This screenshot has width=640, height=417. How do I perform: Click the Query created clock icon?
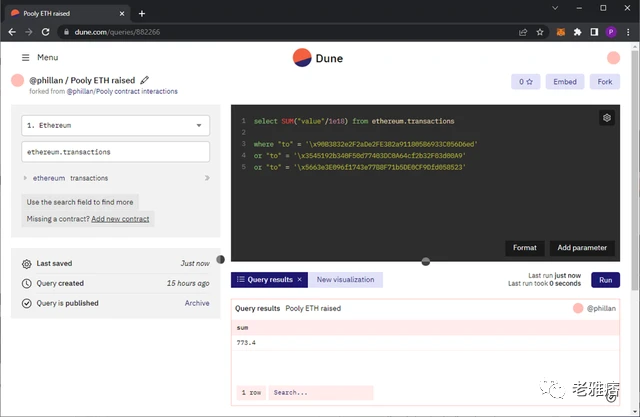pyautogui.click(x=27, y=284)
